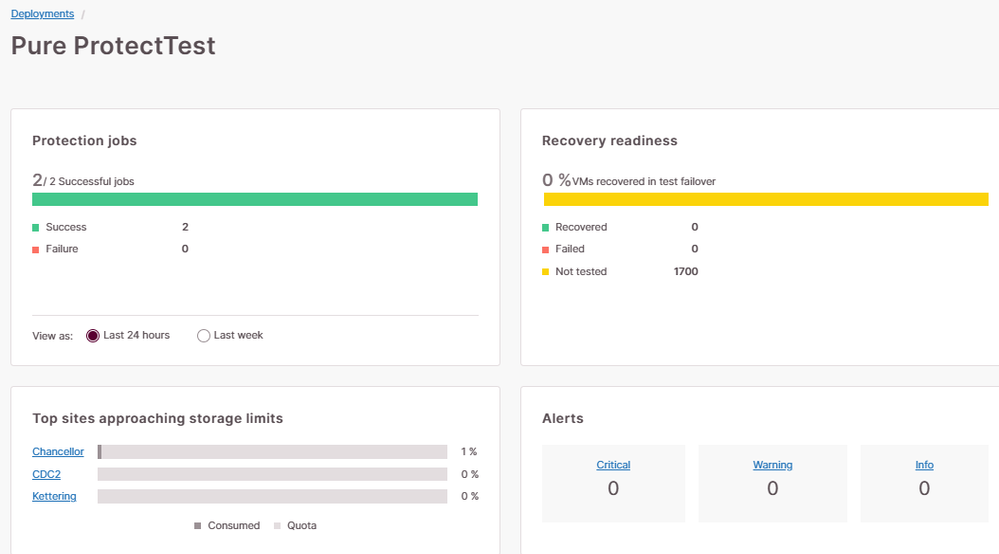The image size is (999, 554).
Task: View Warning alerts
Action: 772,465
